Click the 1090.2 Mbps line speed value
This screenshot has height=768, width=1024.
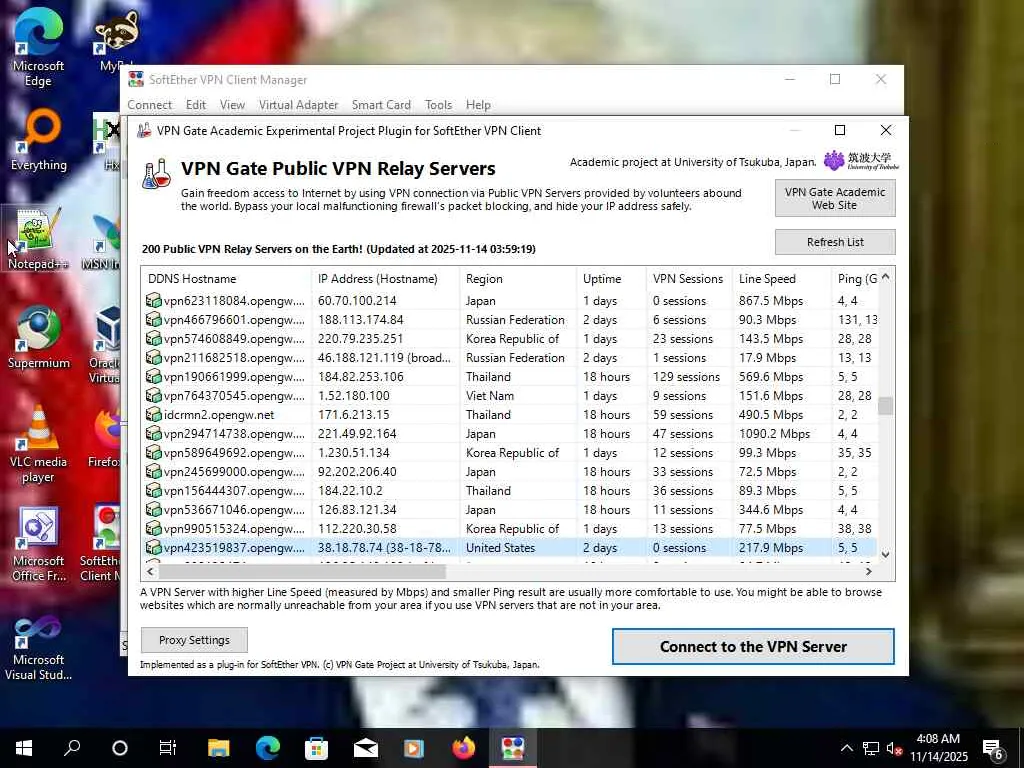click(775, 434)
